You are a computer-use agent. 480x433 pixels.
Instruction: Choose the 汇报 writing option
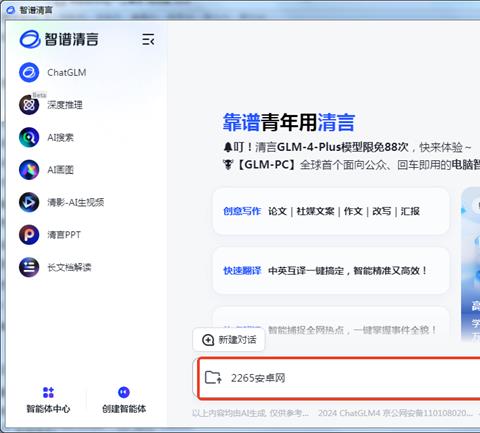pyautogui.click(x=410, y=211)
